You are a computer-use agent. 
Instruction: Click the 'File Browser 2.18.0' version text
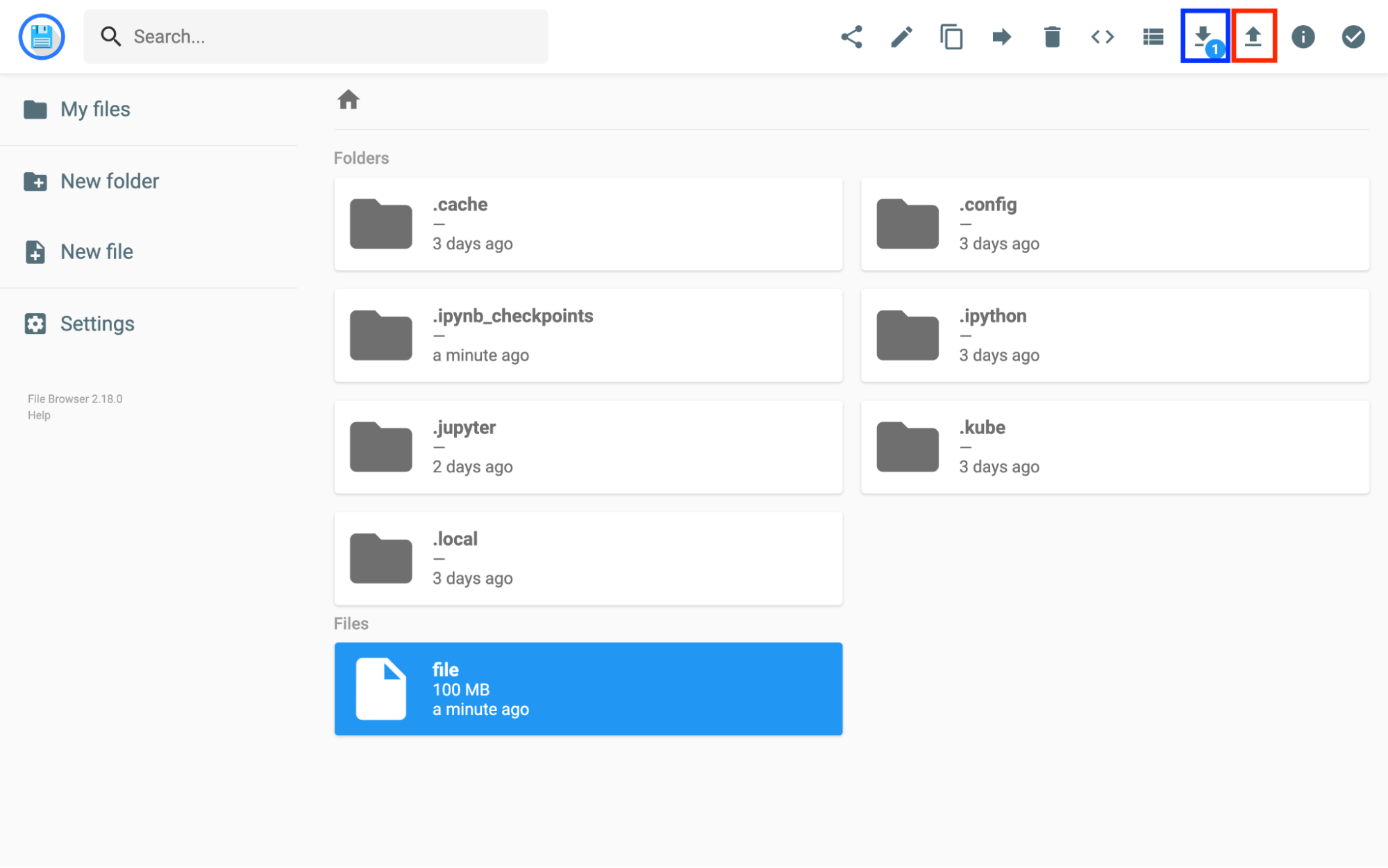pos(75,399)
